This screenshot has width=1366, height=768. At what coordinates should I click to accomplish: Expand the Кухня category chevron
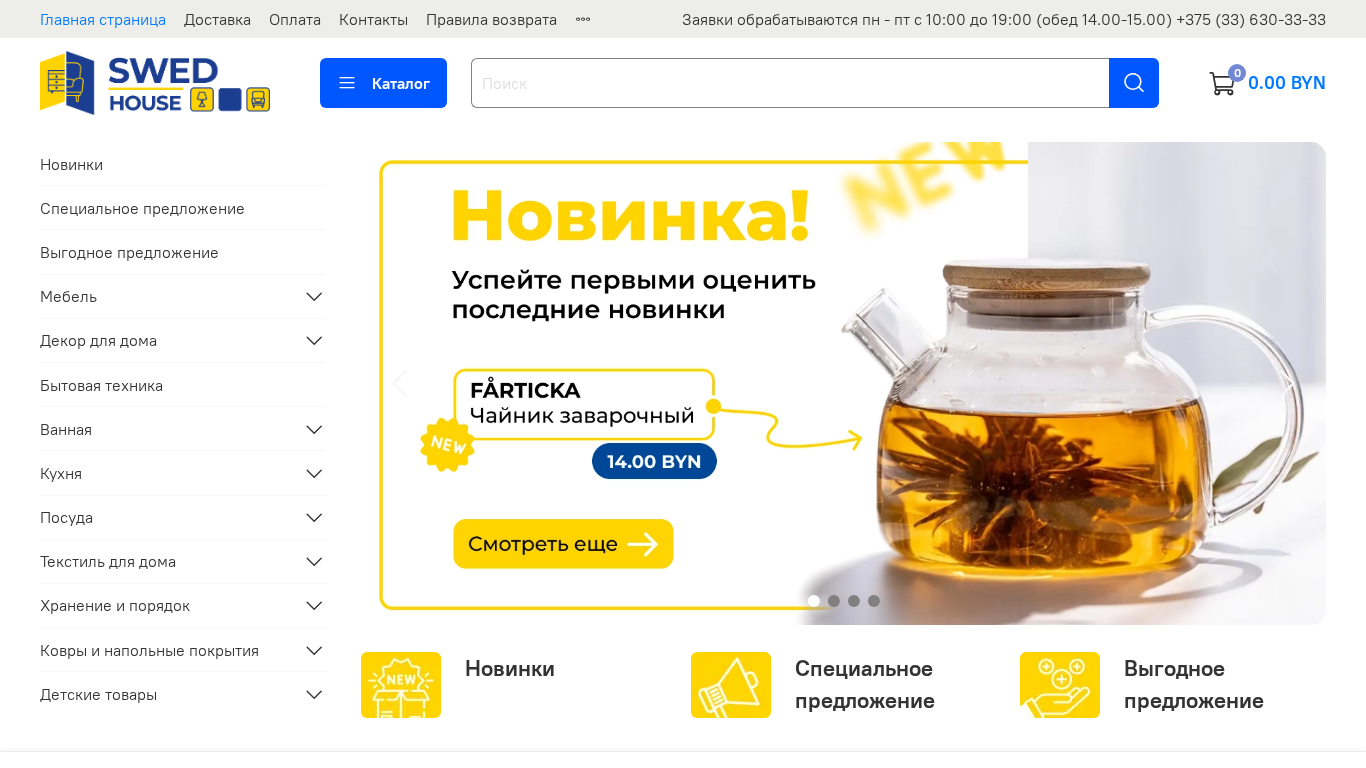coord(314,473)
